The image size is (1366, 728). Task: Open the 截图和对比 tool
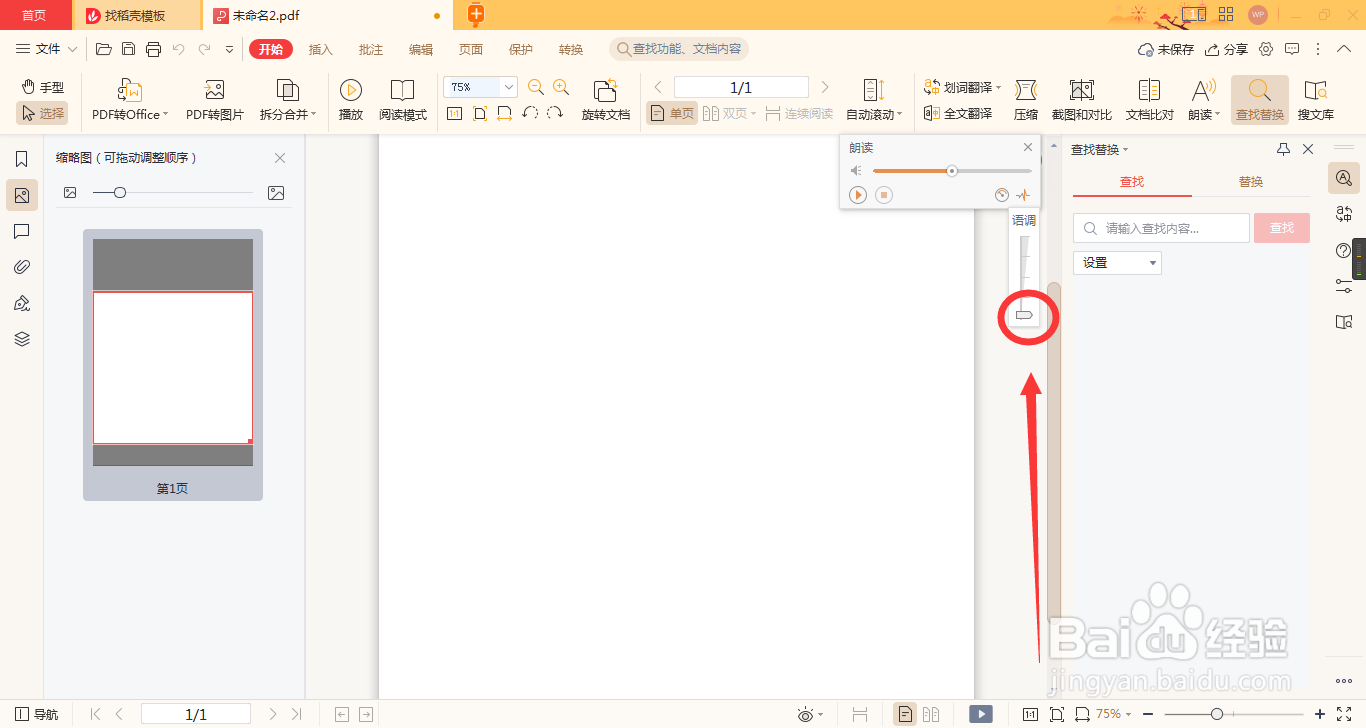[x=1081, y=100]
